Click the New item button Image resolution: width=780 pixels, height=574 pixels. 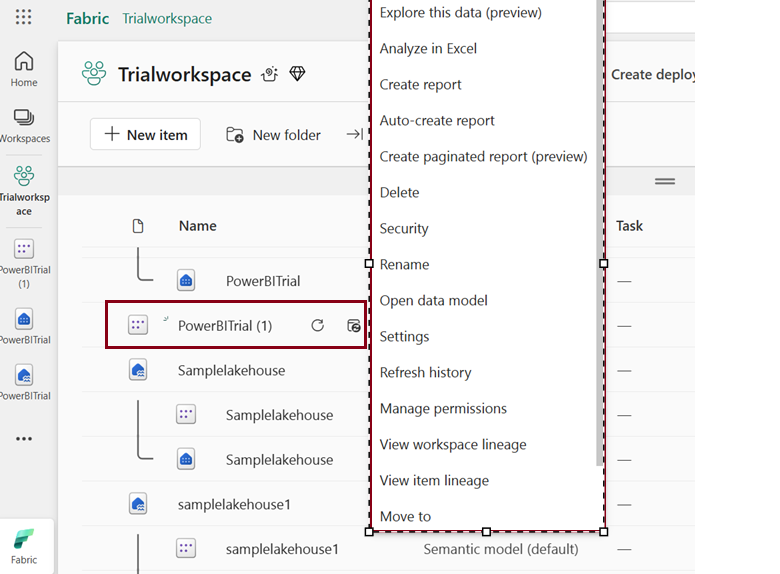[145, 135]
